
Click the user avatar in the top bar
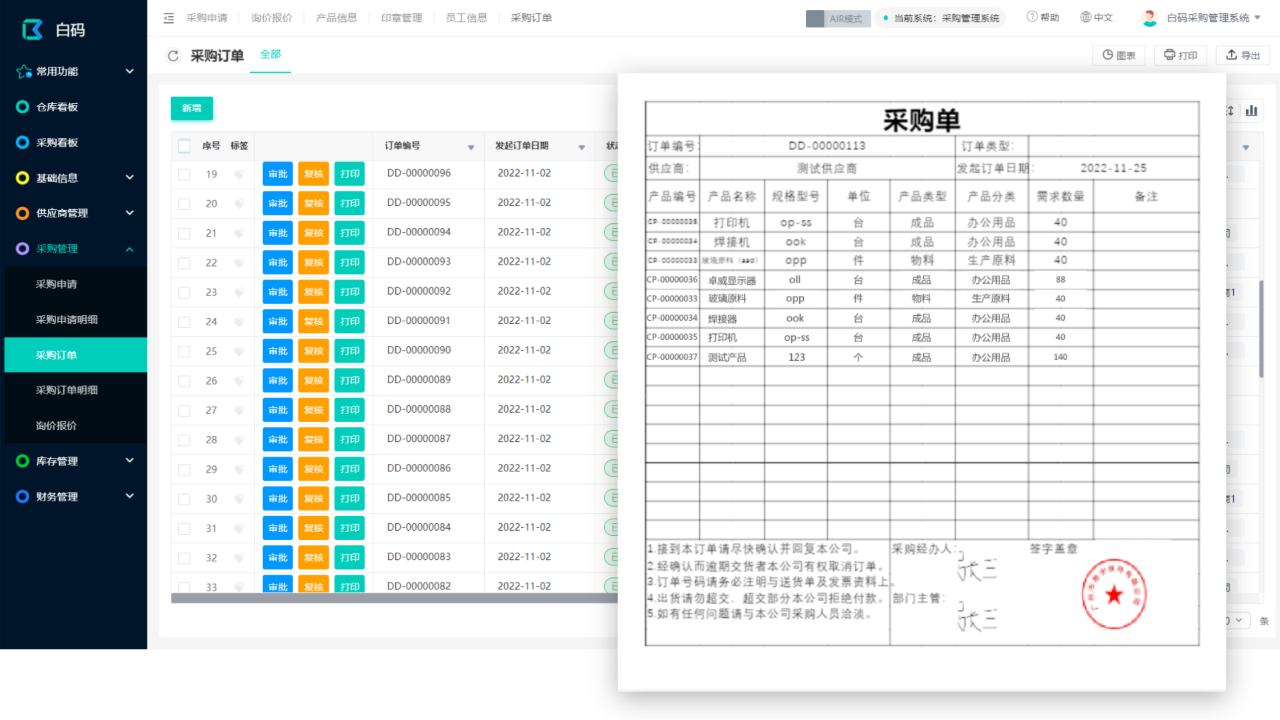[1149, 18]
